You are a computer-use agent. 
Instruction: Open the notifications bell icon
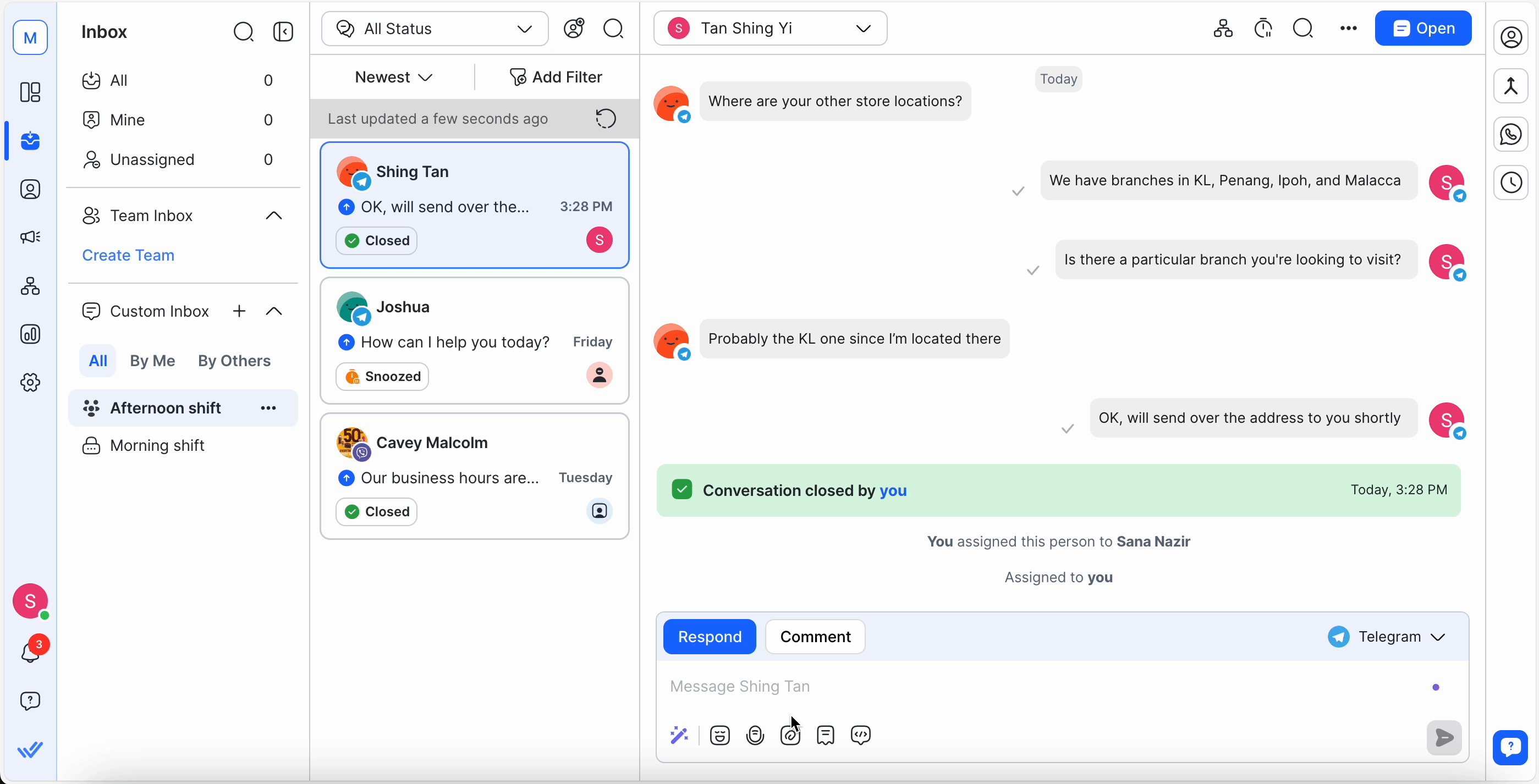[x=30, y=652]
